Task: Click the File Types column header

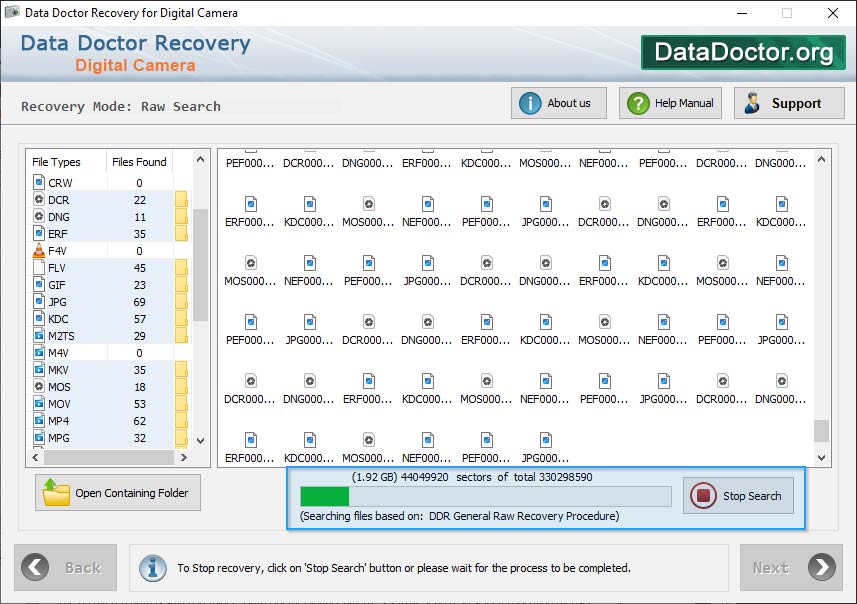Action: point(57,162)
